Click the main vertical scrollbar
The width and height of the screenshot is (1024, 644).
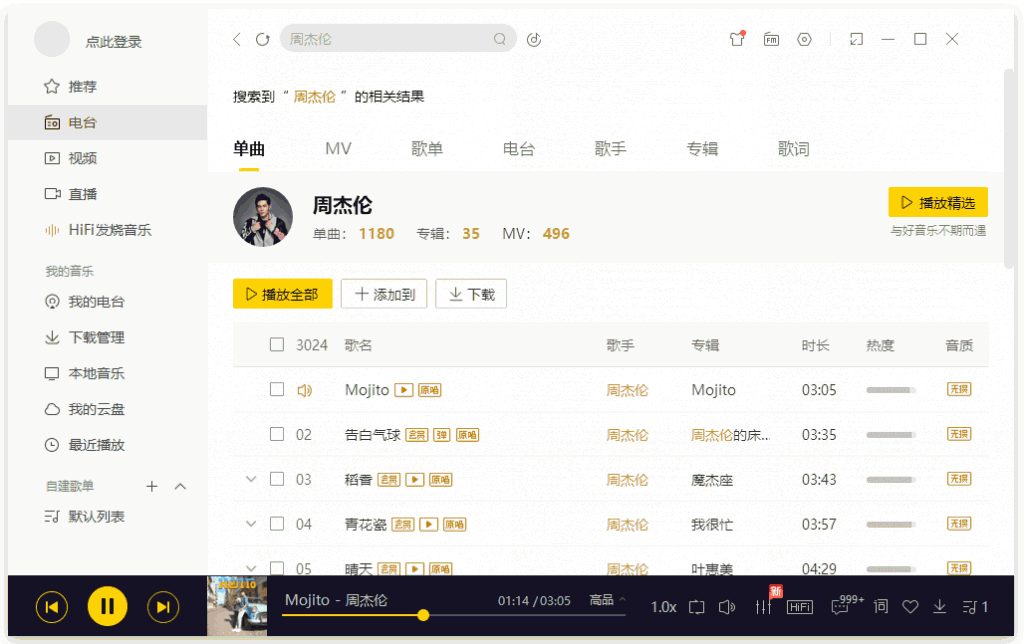(1009, 168)
